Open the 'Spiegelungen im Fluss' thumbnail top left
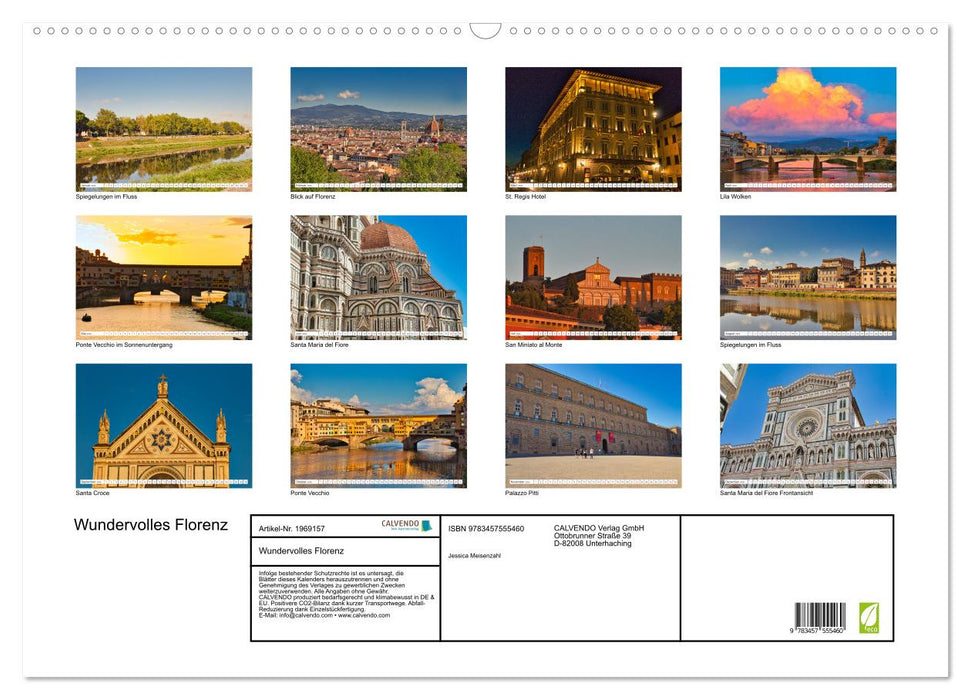Screen dimensions: 971x700 (163, 128)
